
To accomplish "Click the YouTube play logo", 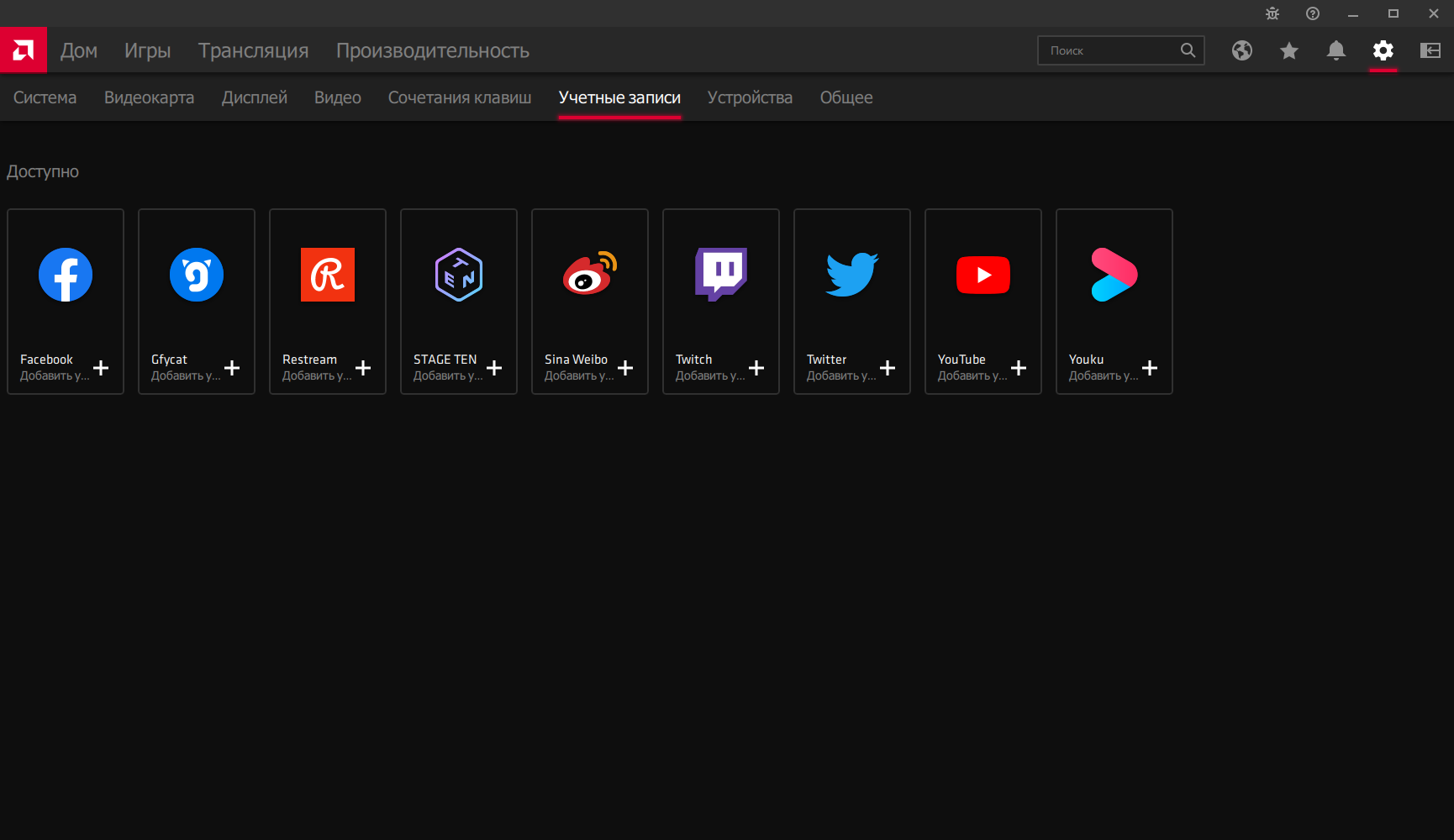I will click(x=983, y=275).
